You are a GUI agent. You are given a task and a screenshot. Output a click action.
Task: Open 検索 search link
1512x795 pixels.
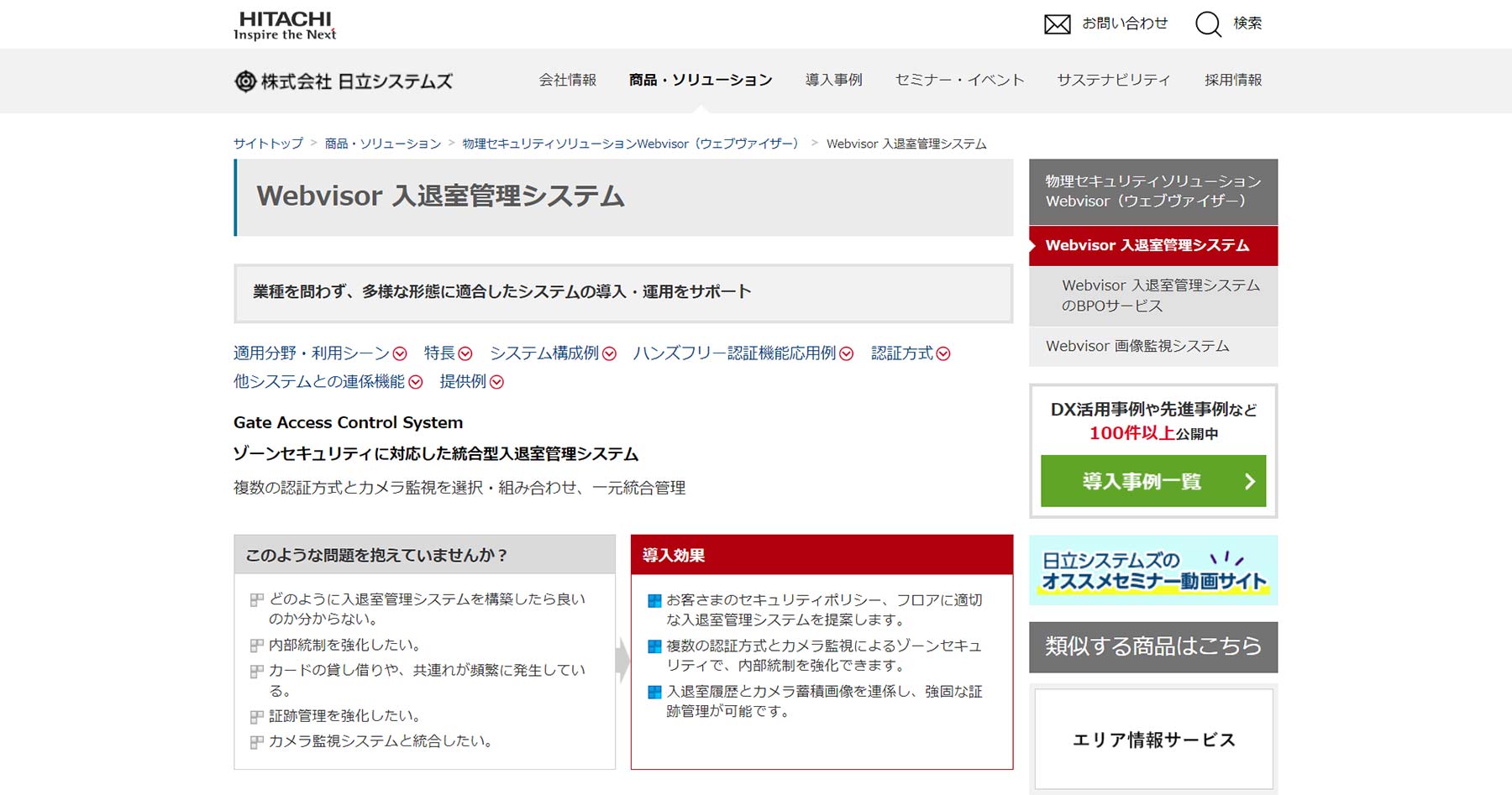1247,24
